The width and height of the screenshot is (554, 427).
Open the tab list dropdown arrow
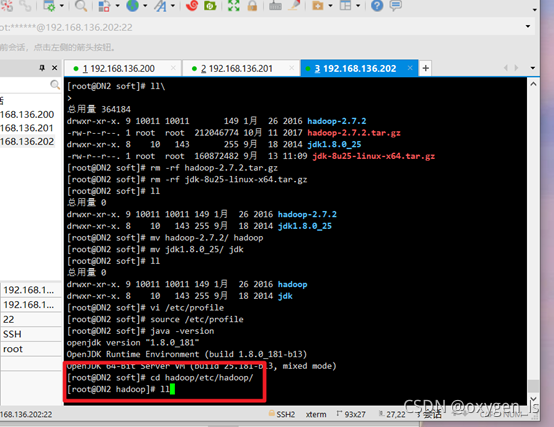point(532,68)
